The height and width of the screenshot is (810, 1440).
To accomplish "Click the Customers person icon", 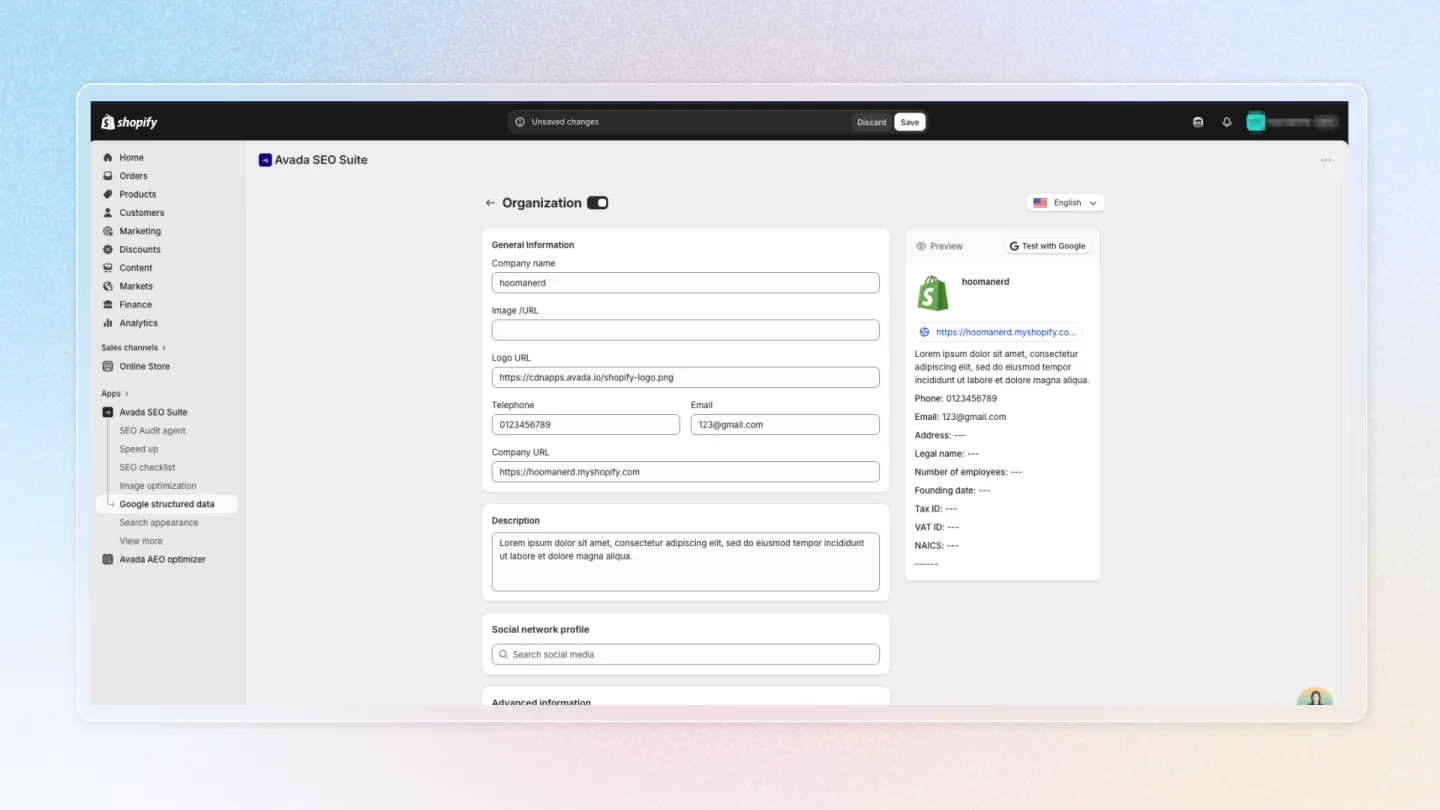I will pyautogui.click(x=108, y=213).
